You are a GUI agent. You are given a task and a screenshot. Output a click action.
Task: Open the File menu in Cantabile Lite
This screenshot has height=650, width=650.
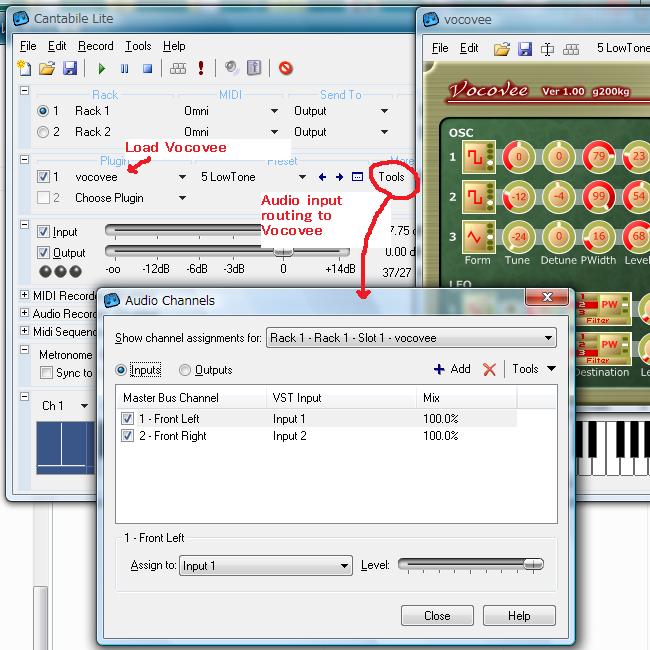28,46
